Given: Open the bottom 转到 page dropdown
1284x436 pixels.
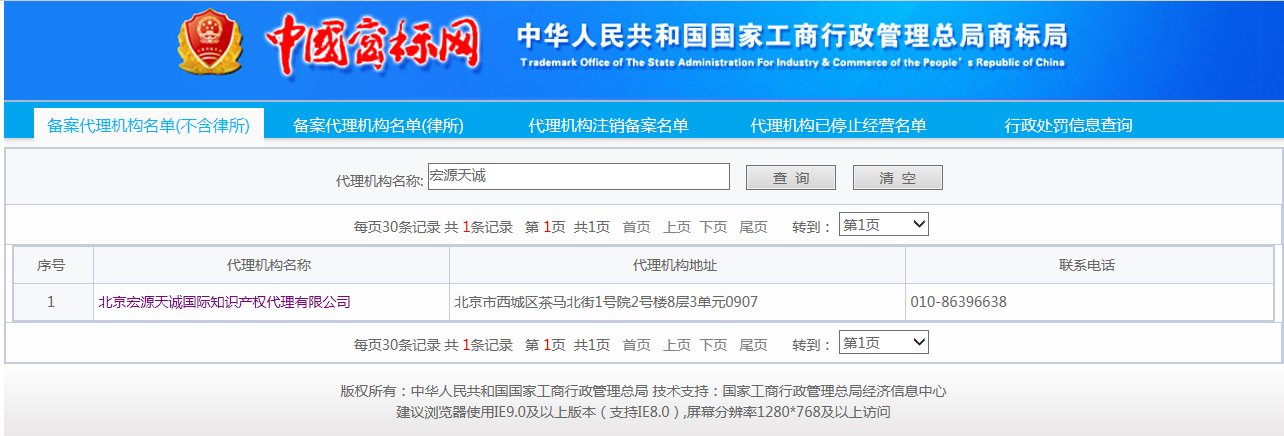Looking at the screenshot, I should (x=884, y=343).
